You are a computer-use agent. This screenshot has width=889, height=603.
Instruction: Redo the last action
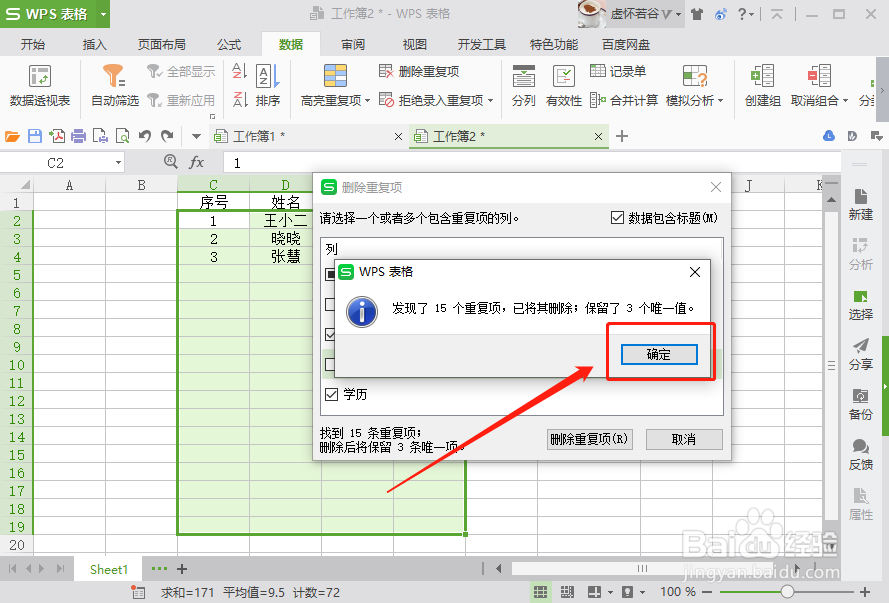click(167, 136)
